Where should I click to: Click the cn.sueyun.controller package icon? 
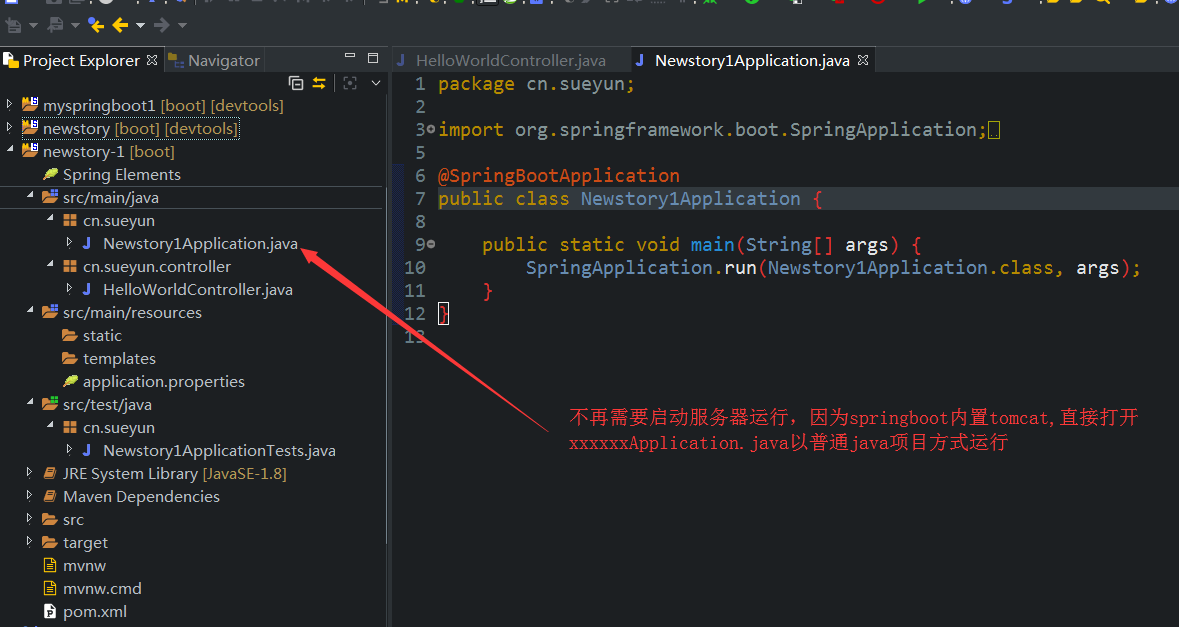coord(70,266)
